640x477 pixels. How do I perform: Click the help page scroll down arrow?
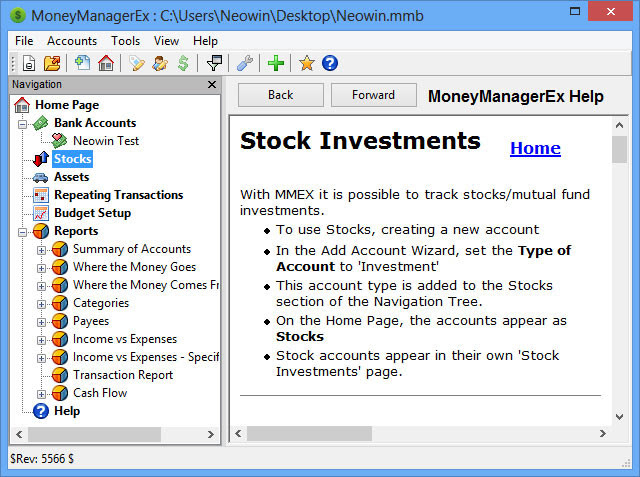(x=619, y=417)
